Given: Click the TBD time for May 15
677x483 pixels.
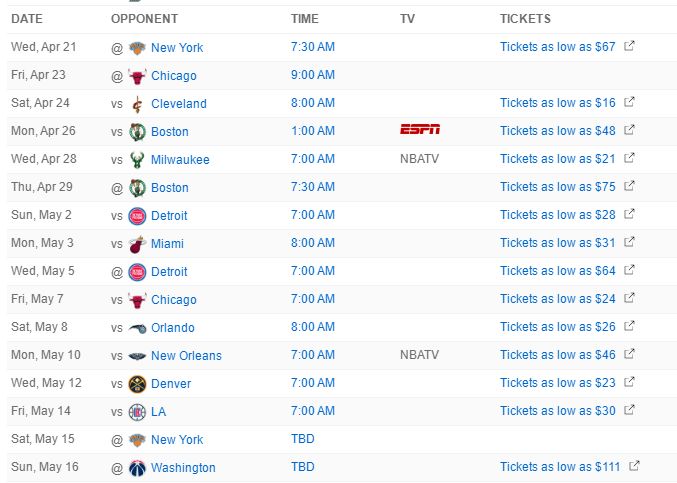Looking at the screenshot, I should [x=302, y=439].
